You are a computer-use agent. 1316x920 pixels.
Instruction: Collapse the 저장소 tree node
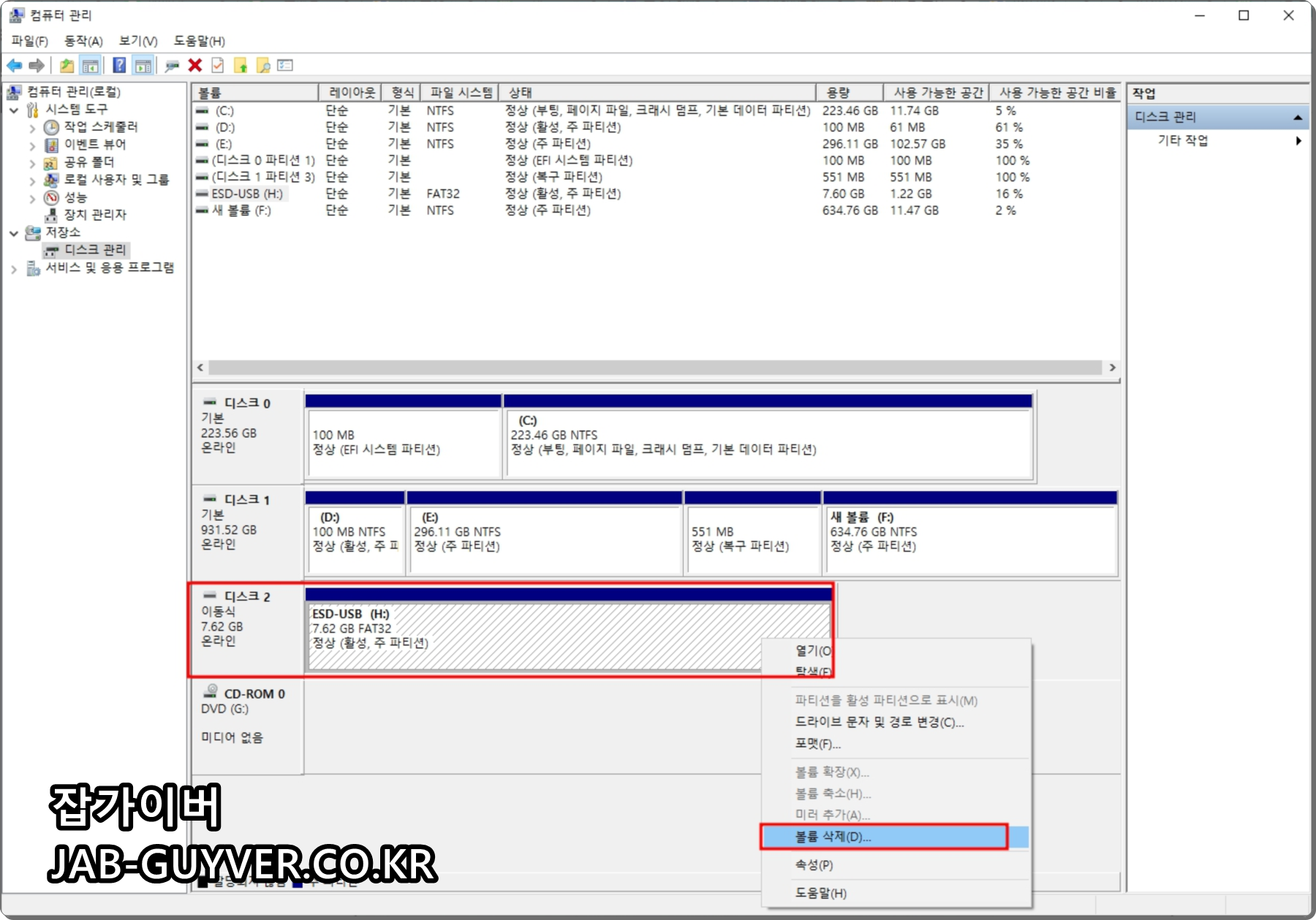point(13,232)
